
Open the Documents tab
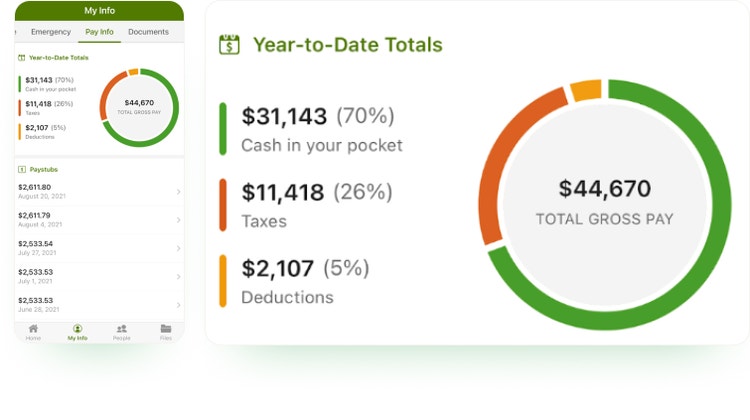point(148,32)
